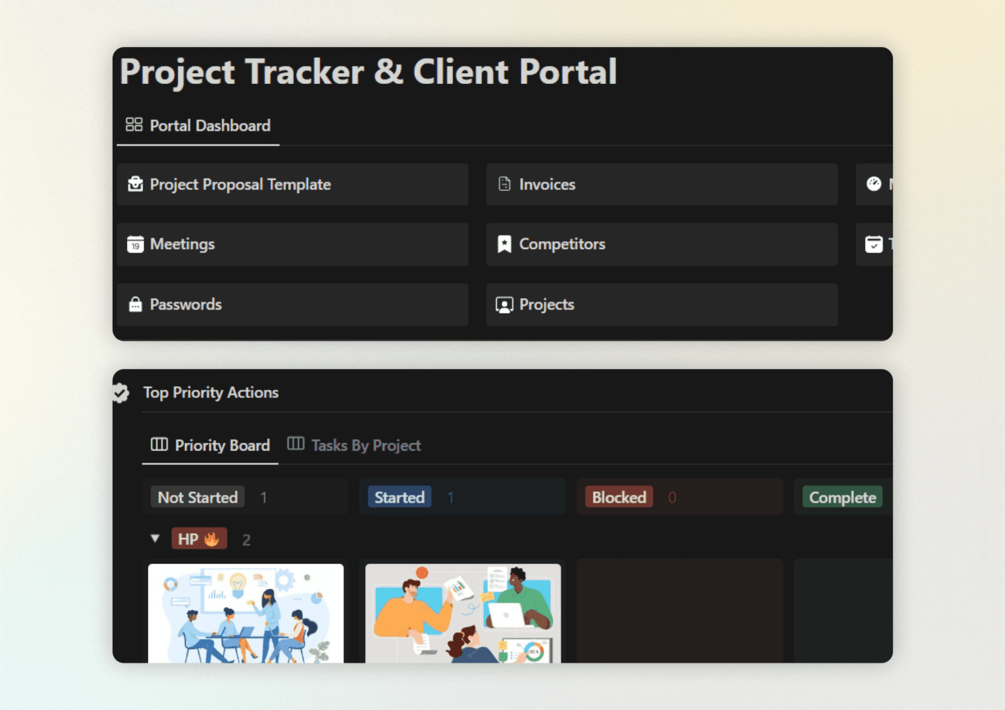
Task: Click the gauge icon on the partially visible card
Action: [874, 185]
